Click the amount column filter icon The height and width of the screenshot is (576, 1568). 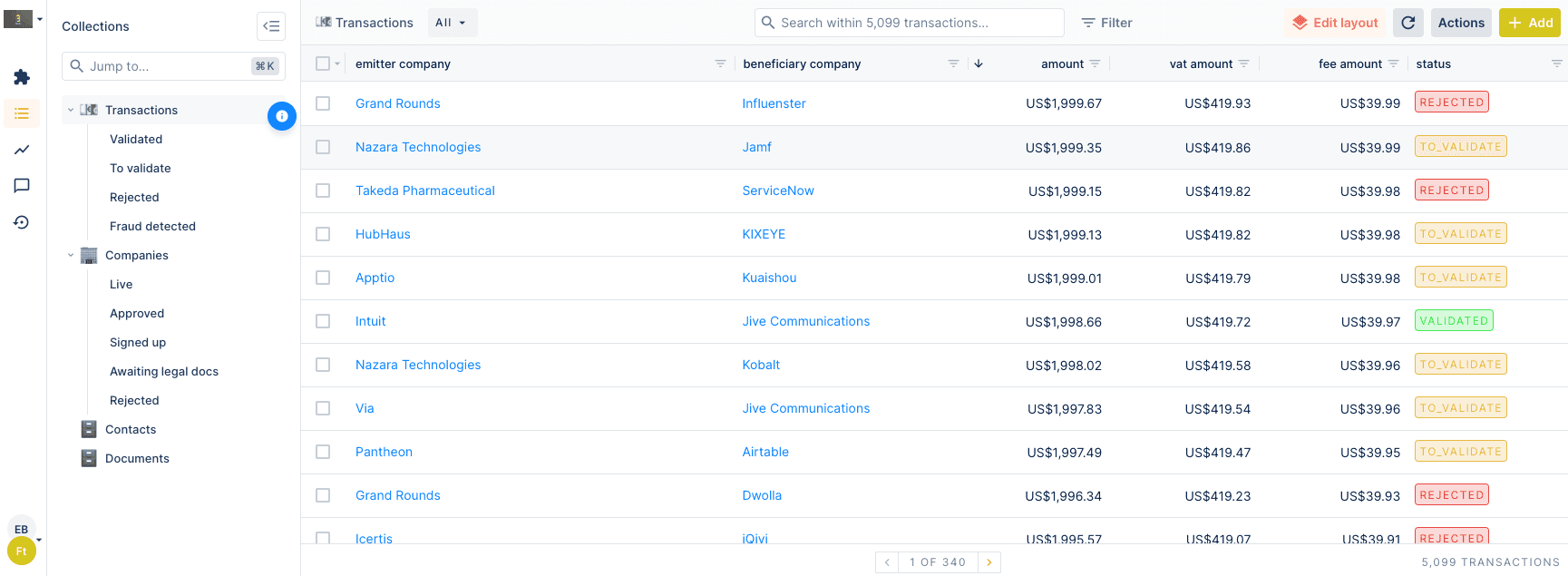1095,63
